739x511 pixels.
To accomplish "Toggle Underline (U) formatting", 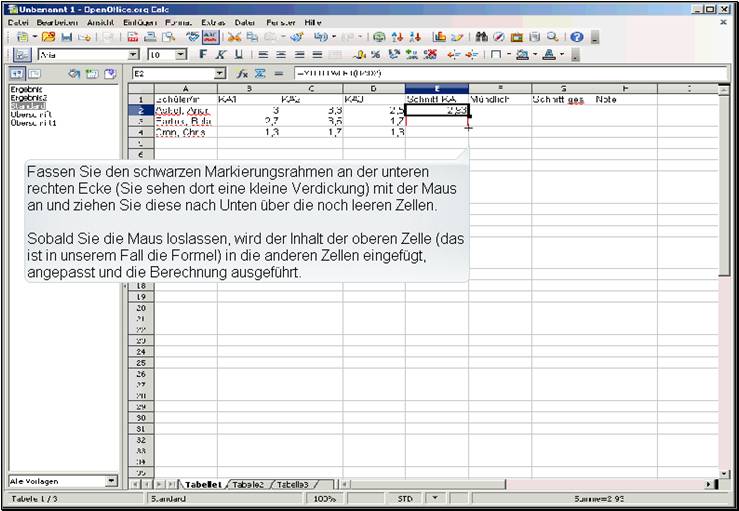I will (x=236, y=55).
